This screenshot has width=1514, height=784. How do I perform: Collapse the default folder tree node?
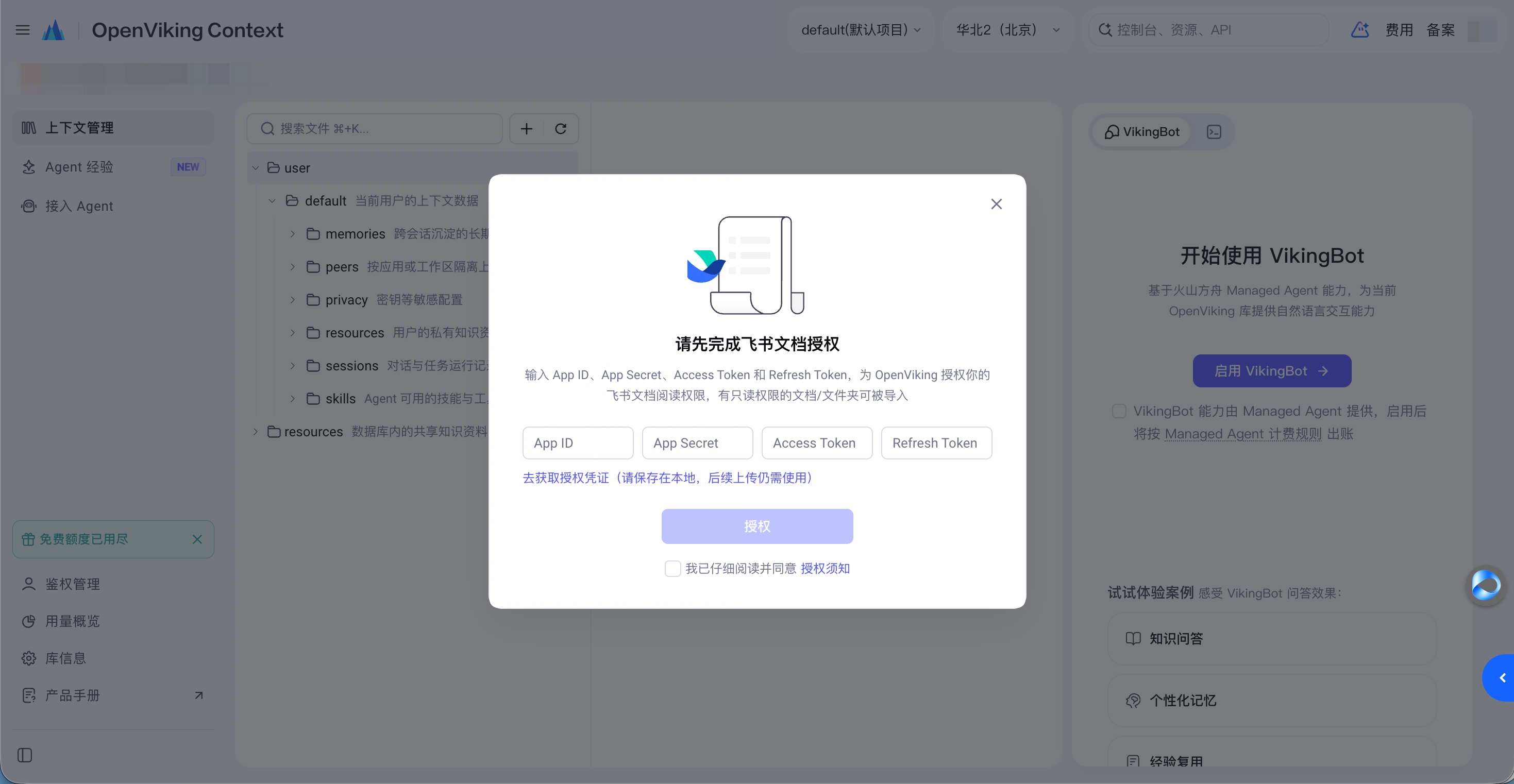272,201
